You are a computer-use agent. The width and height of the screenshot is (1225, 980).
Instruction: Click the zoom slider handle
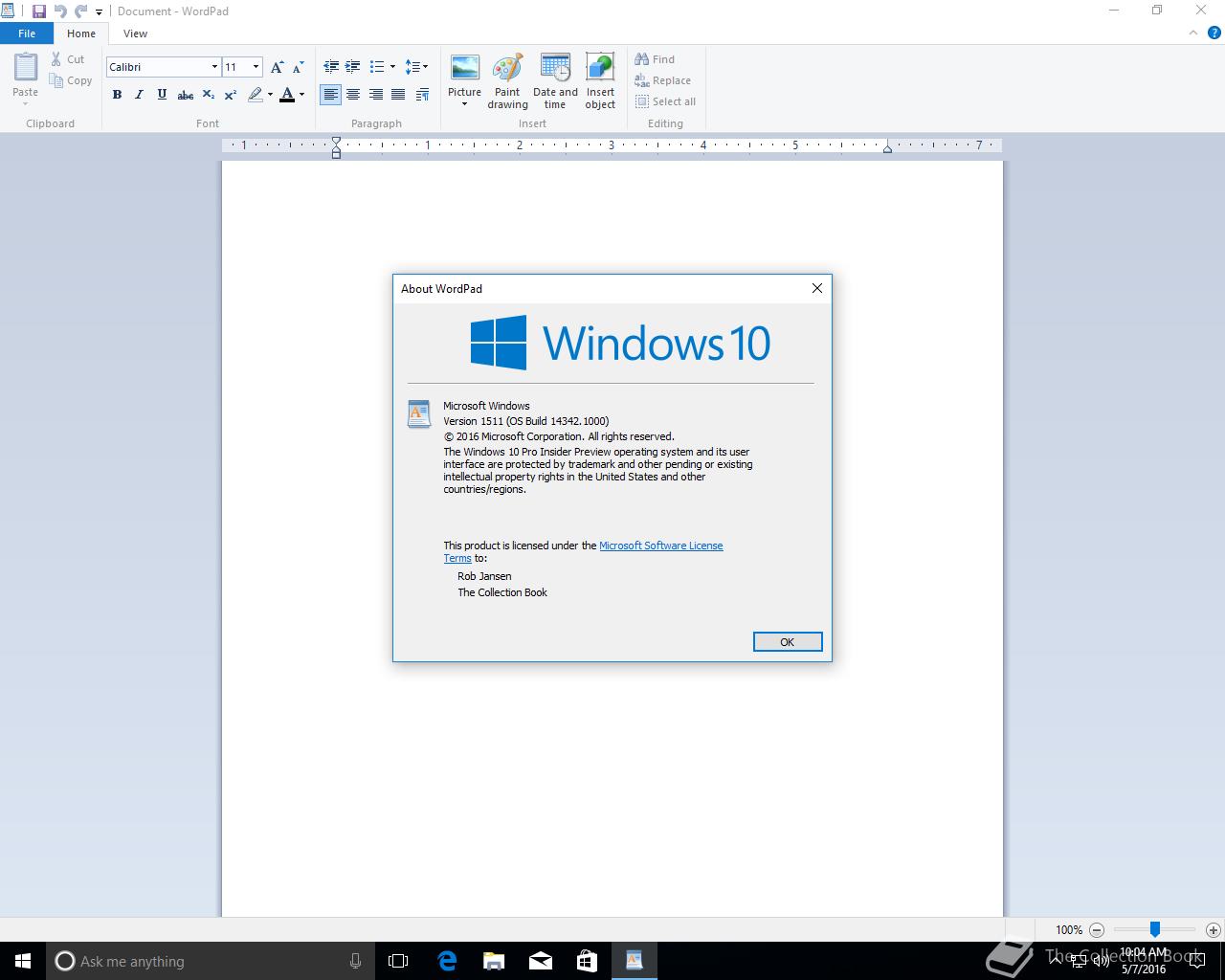[1155, 929]
